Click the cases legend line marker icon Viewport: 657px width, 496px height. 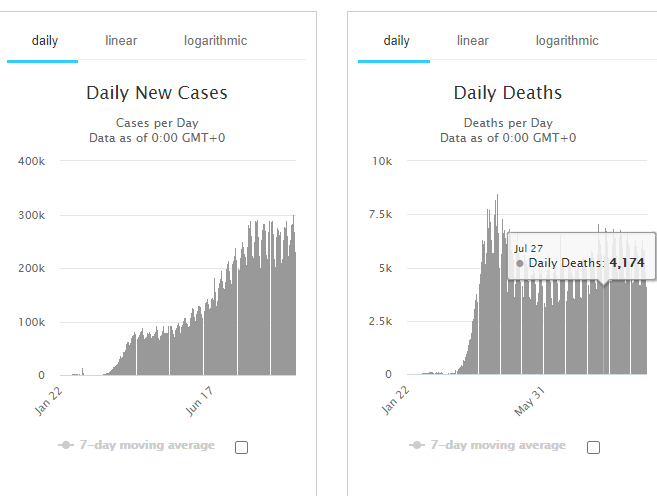(67, 445)
